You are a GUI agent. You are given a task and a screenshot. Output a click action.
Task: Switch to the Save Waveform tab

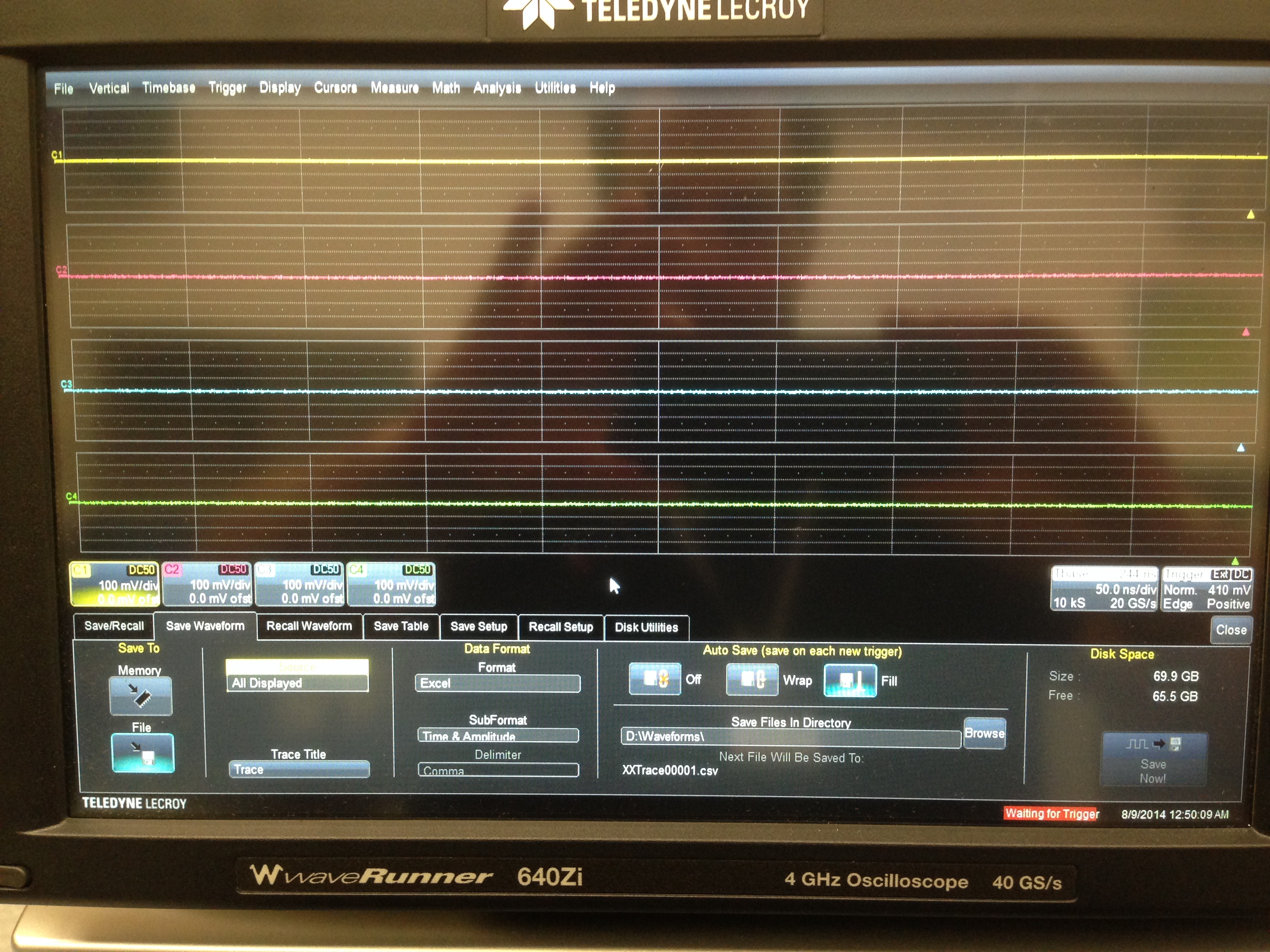205,626
